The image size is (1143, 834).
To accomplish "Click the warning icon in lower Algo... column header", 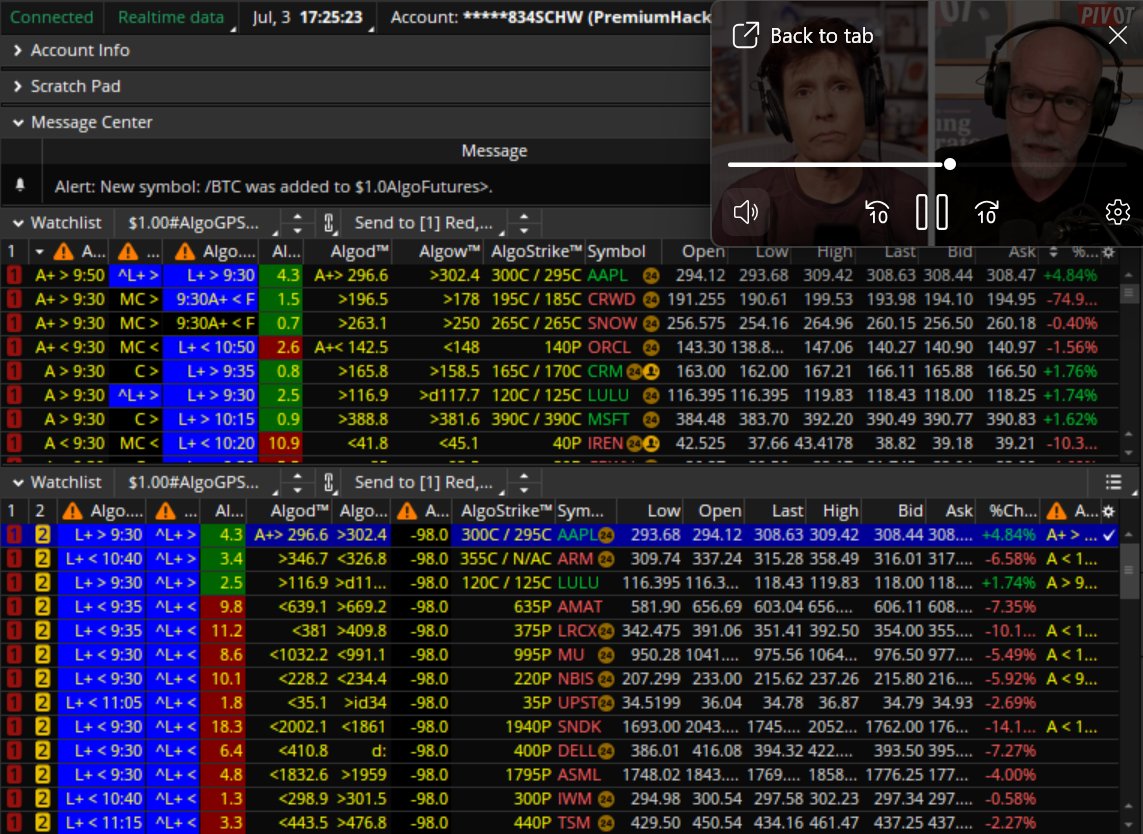I will tap(73, 511).
